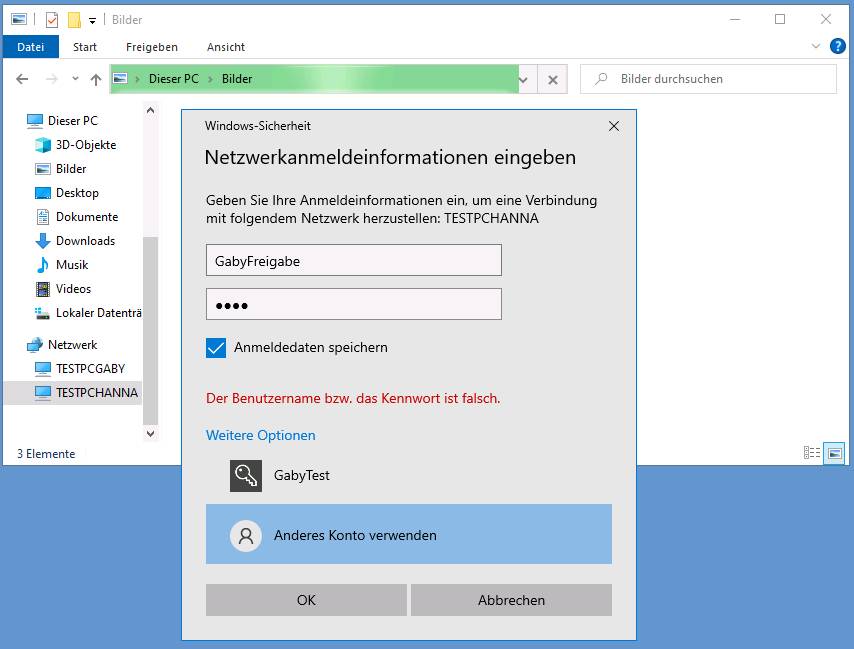Click the Videos film icon in sidebar
The image size is (854, 649).
[x=42, y=289]
